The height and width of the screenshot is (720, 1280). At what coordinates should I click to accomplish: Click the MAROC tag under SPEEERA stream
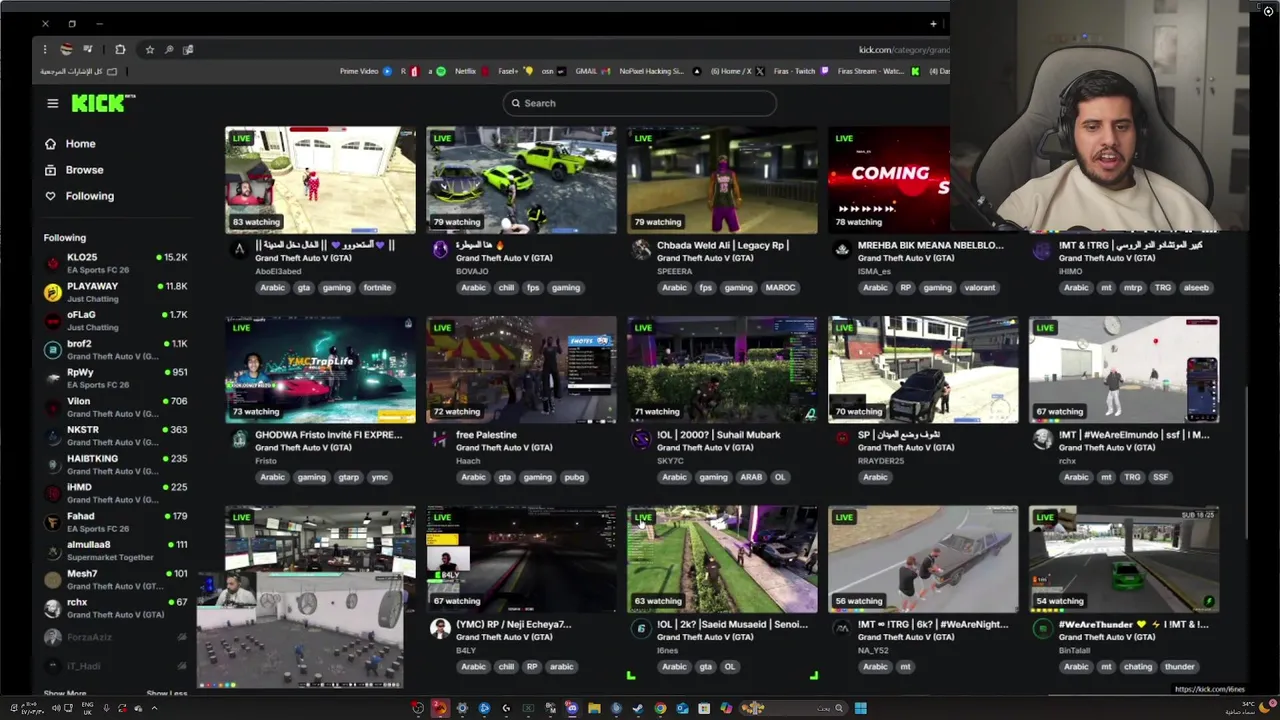click(780, 288)
